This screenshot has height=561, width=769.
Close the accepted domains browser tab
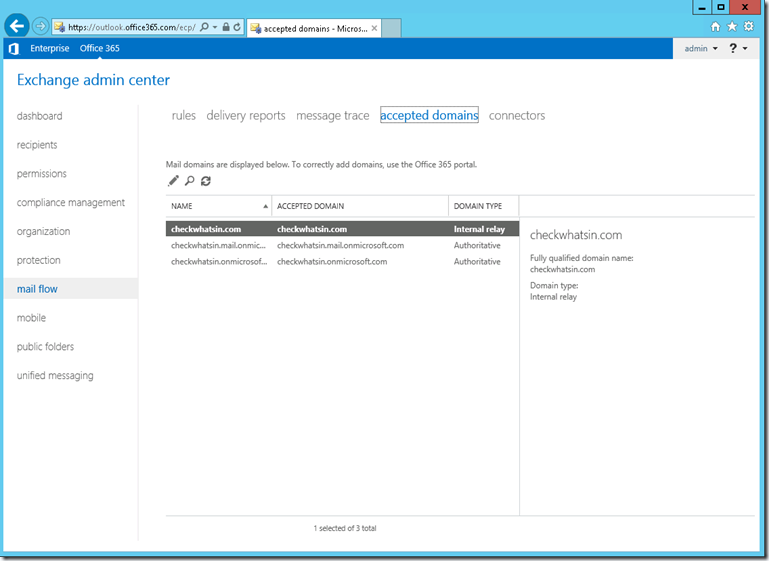tap(374, 28)
